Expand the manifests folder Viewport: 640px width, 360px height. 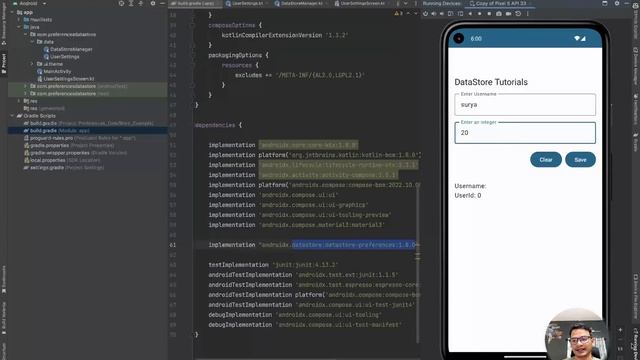(x=19, y=20)
